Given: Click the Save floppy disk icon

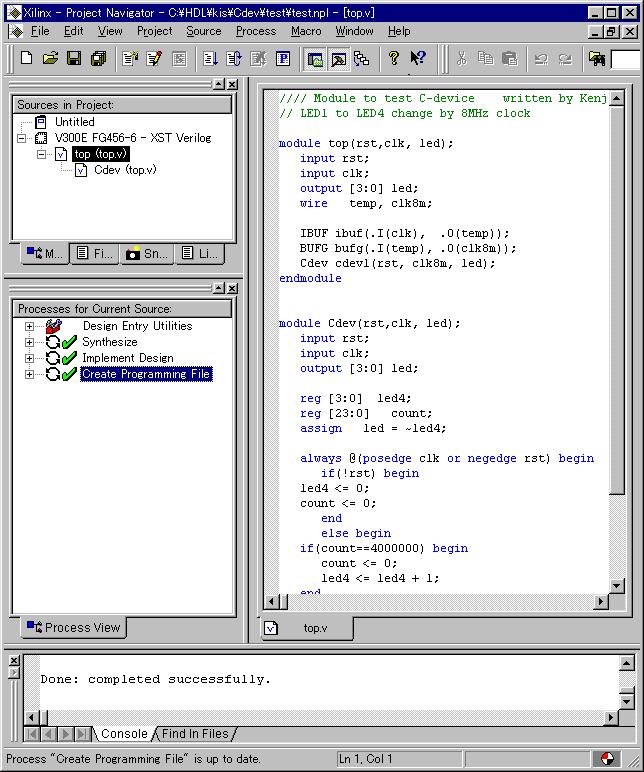Looking at the screenshot, I should 74,59.
